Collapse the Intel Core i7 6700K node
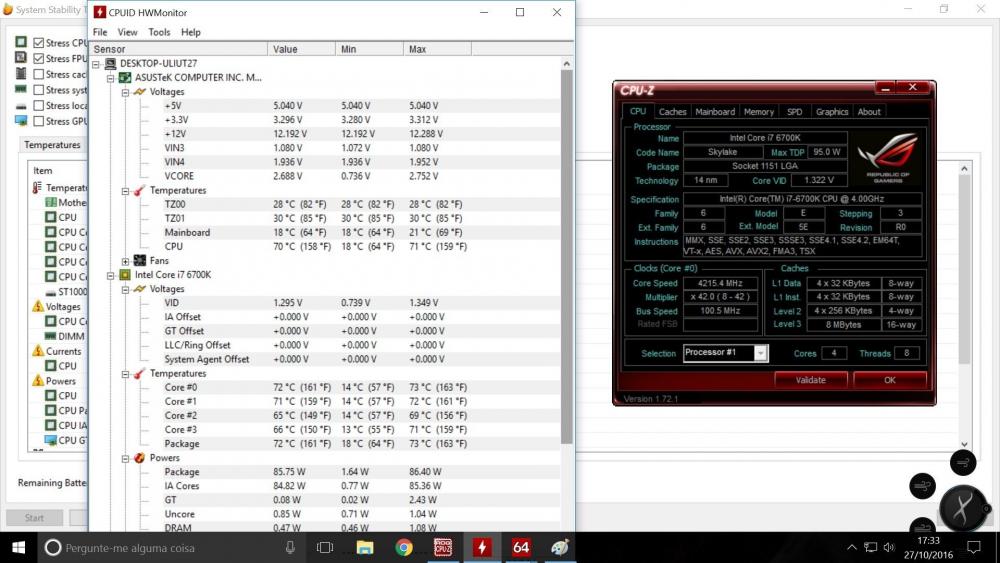The height and width of the screenshot is (563, 1000). (111, 275)
